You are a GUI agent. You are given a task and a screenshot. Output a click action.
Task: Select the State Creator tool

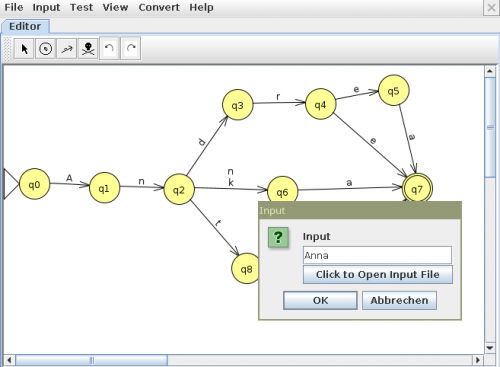tap(45, 49)
